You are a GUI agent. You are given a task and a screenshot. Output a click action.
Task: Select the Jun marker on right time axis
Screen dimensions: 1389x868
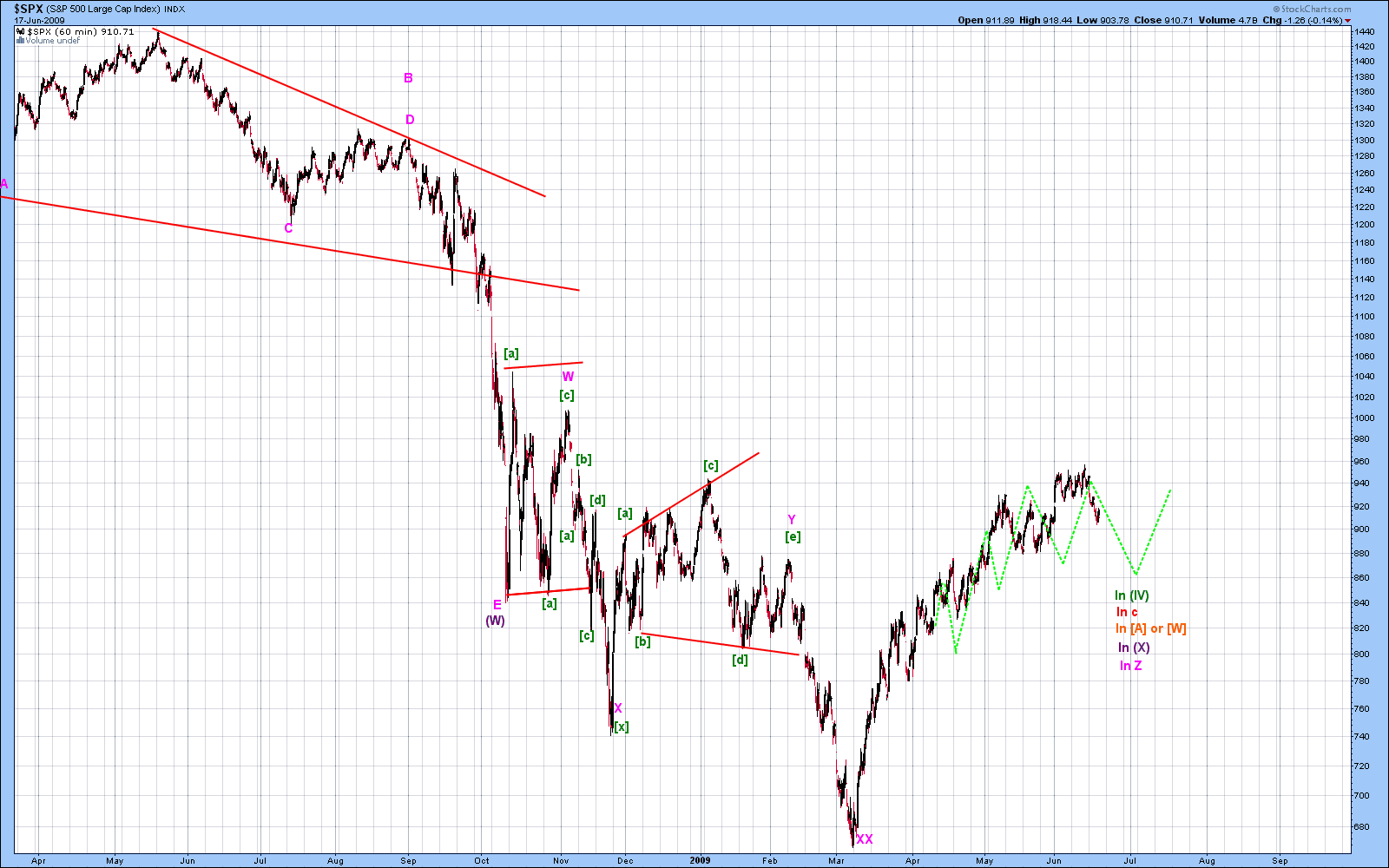(x=1054, y=861)
